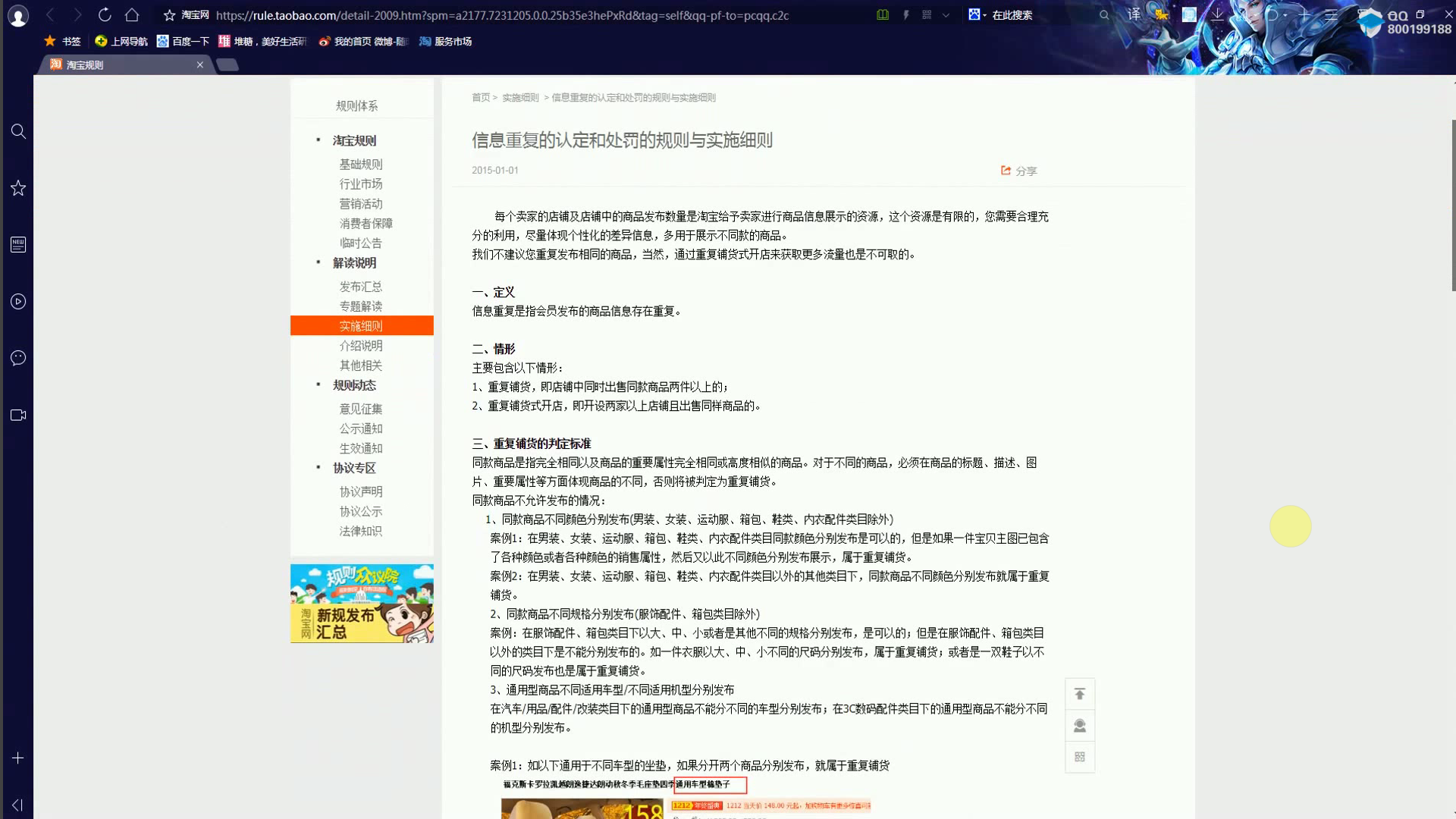Click the browser reload button
Screen dimensions: 1456x819
coord(105,14)
